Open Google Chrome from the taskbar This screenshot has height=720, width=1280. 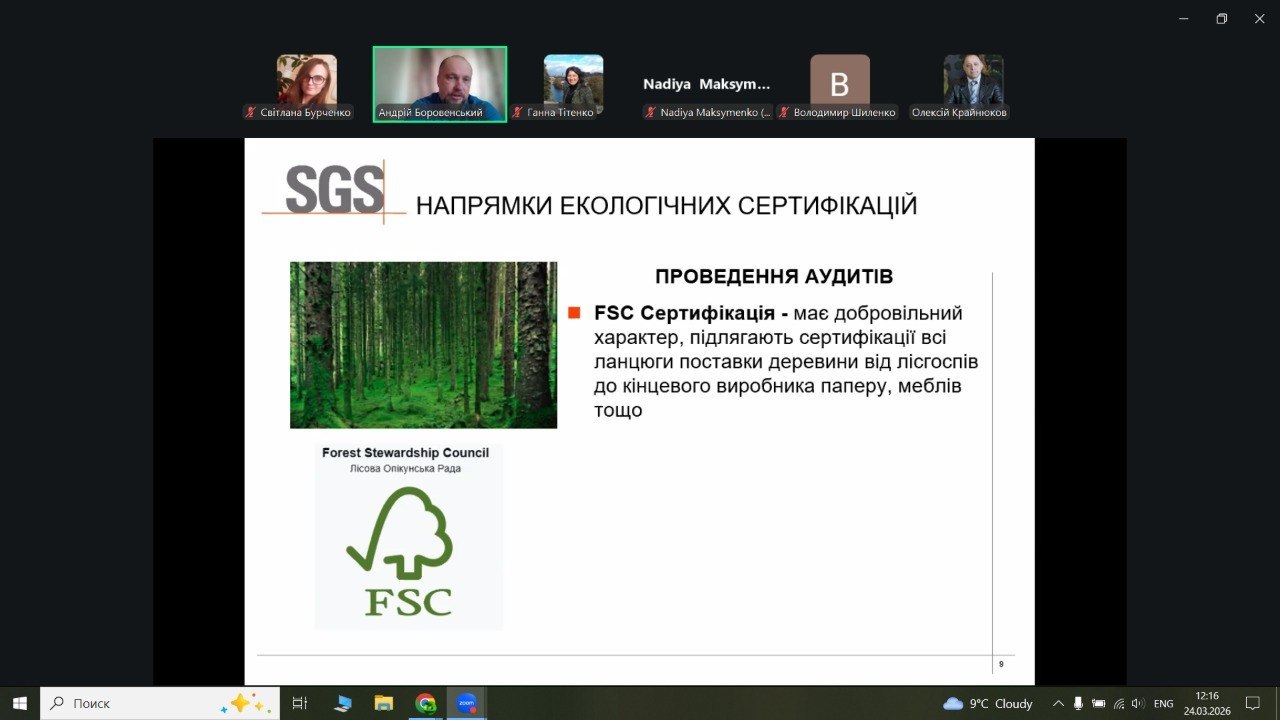(425, 703)
